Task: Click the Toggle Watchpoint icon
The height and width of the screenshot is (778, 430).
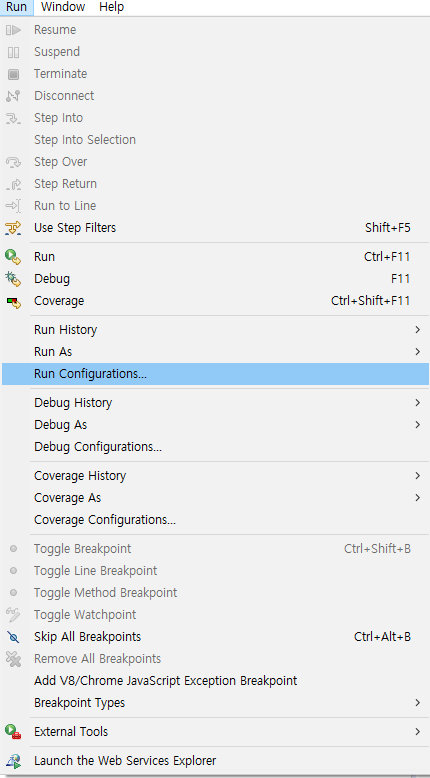Action: pyautogui.click(x=13, y=615)
